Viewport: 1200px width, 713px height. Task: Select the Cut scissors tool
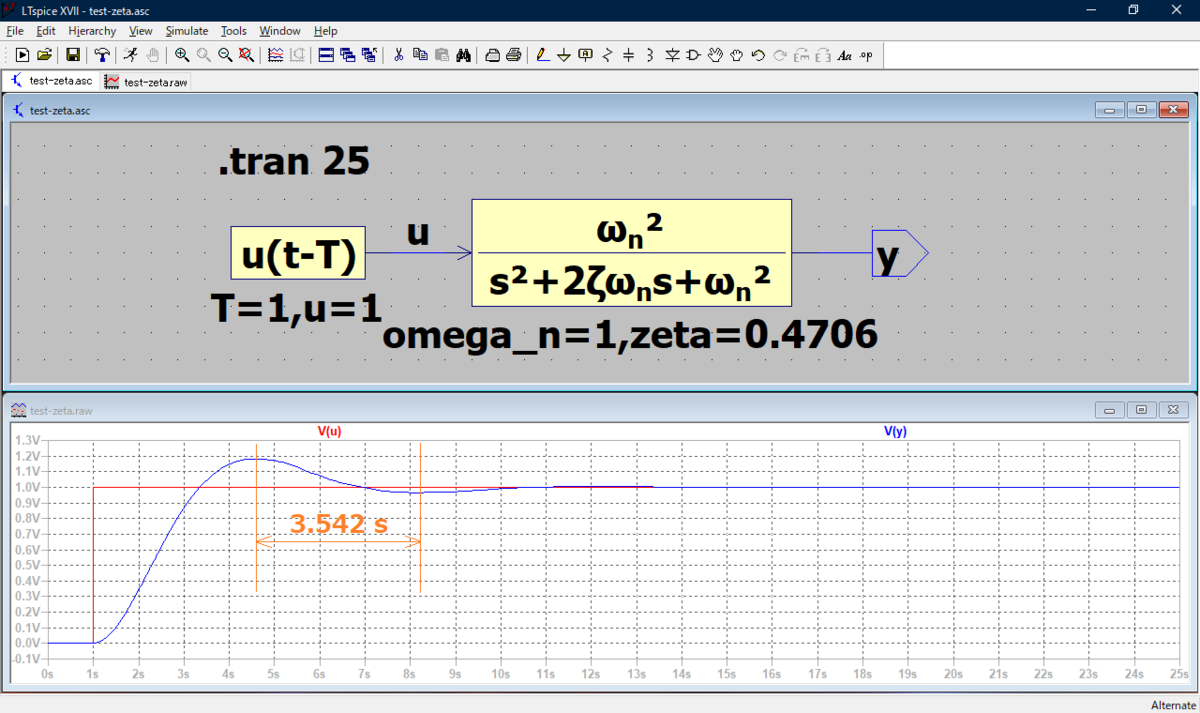click(398, 55)
